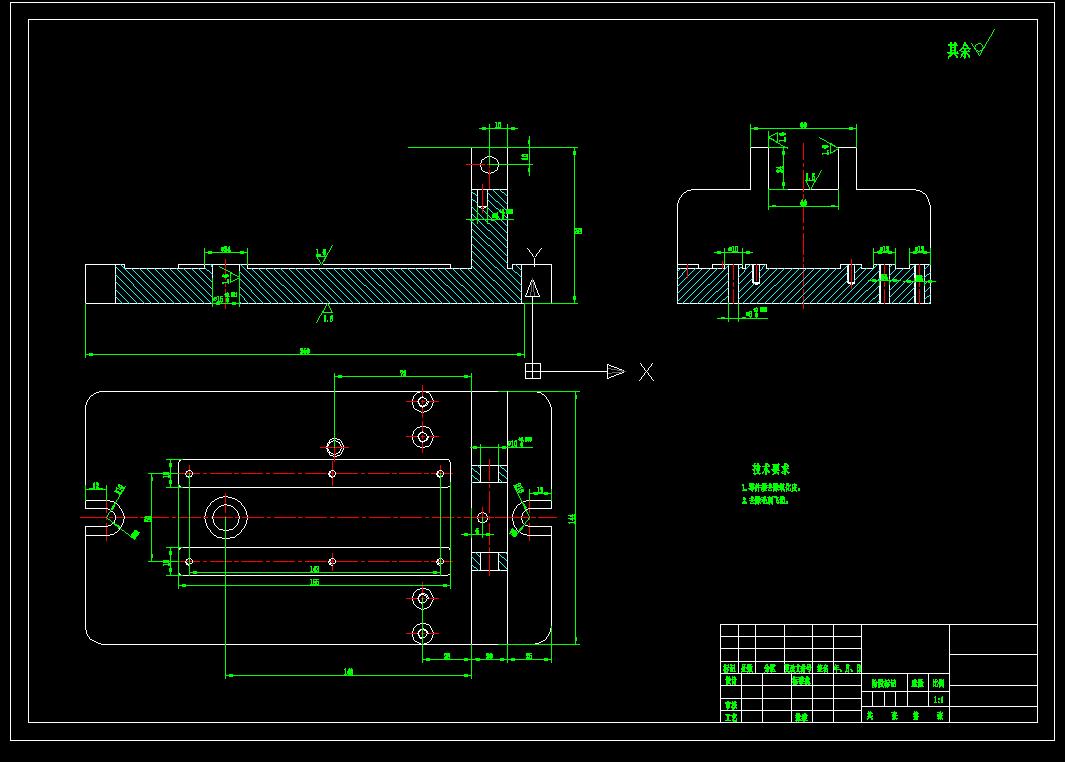Select the φ10 dimension in plan view right
Image resolution: width=1065 pixels, height=762 pixels.
pos(519,443)
